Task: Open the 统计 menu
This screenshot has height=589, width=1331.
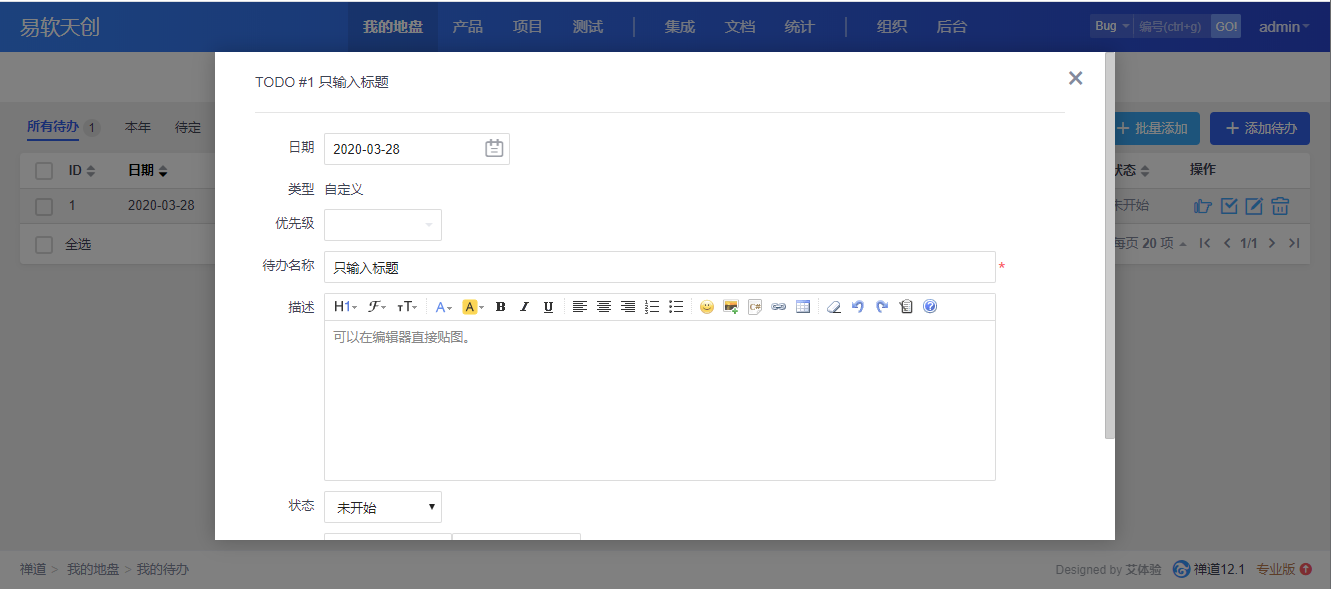Action: point(800,27)
